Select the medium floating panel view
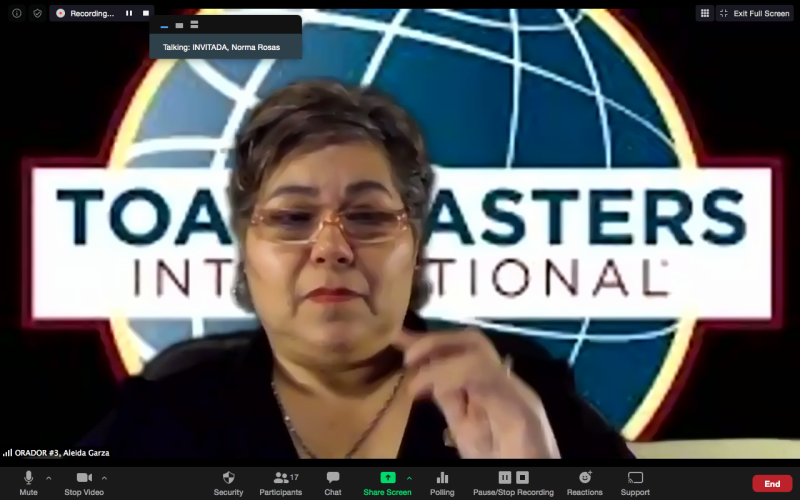Screen dimensions: 800x500 pyautogui.click(x=179, y=25)
